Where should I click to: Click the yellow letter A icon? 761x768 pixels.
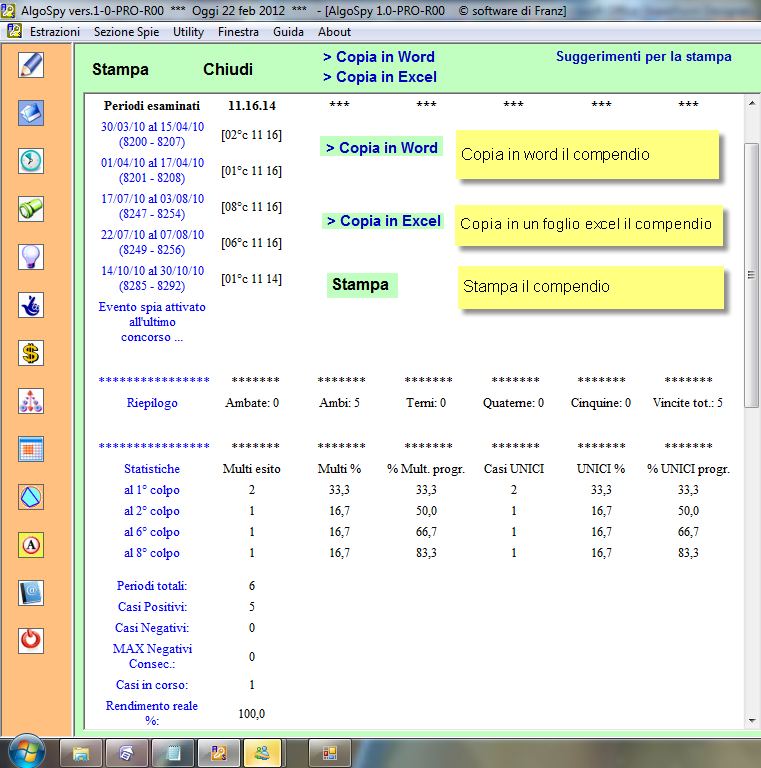coord(31,545)
